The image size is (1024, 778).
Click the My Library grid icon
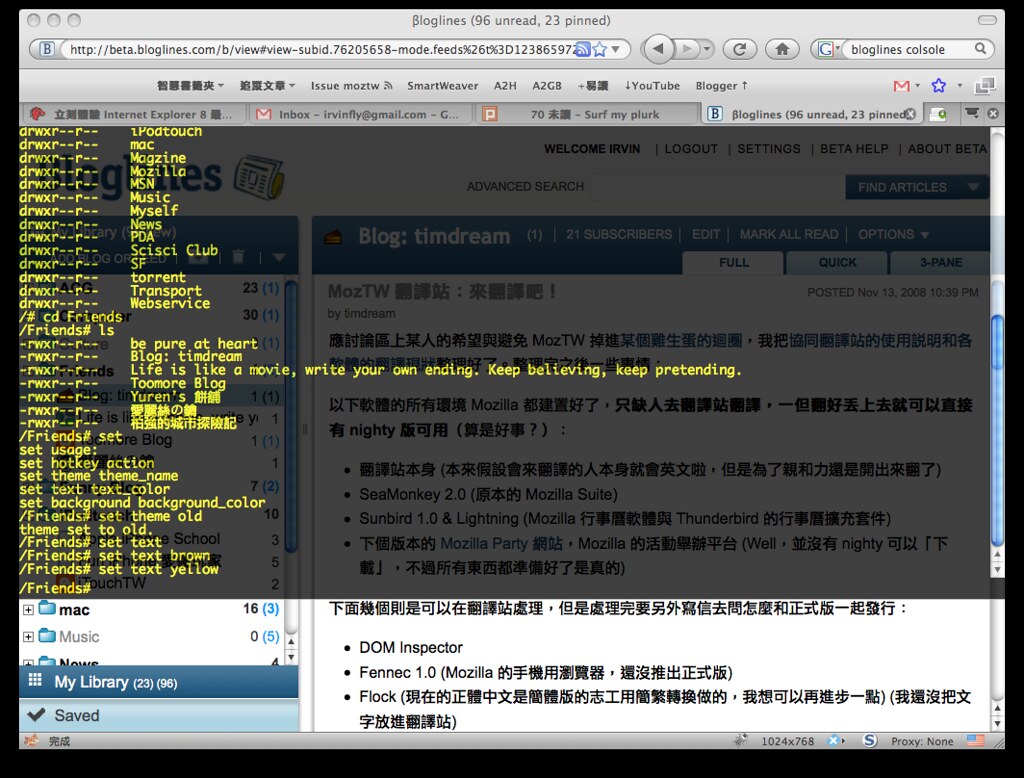coord(36,680)
